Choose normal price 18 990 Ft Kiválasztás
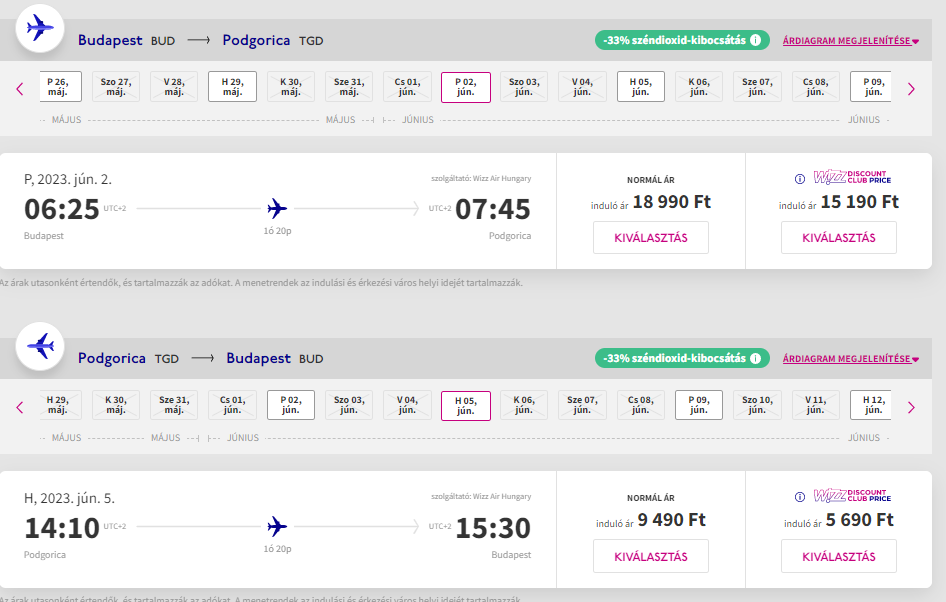 [x=651, y=238]
